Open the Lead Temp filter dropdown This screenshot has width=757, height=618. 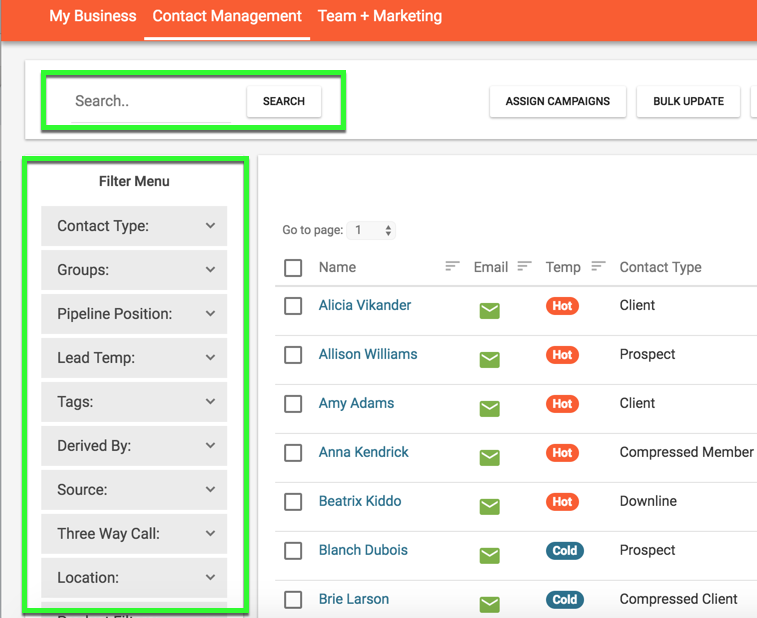(134, 358)
